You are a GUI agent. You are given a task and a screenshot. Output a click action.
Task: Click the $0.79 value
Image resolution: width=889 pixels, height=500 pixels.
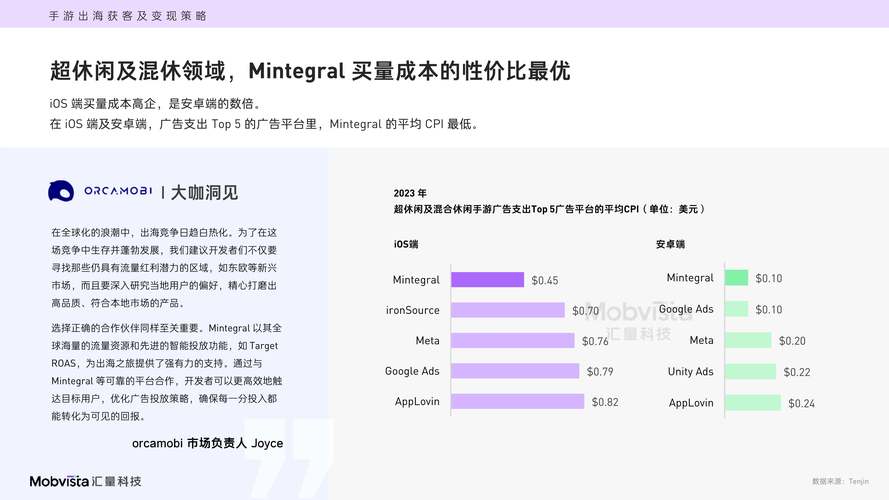[x=600, y=372]
